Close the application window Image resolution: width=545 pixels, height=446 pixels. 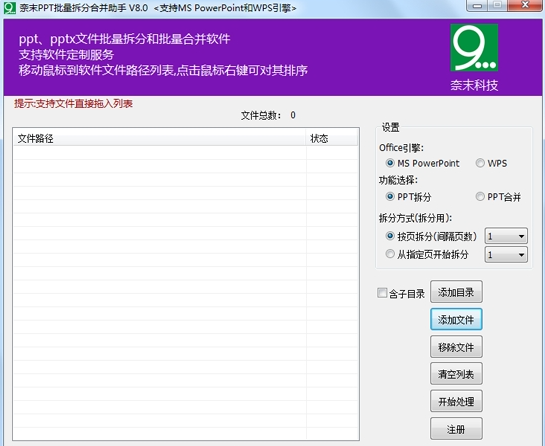coord(525,6)
